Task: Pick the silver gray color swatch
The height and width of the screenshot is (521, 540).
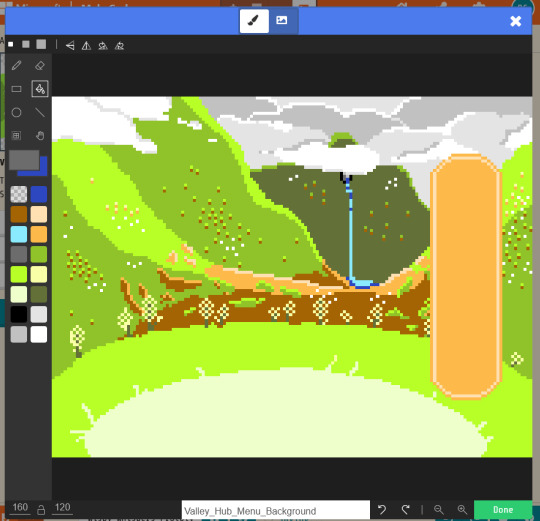Action: (19, 334)
